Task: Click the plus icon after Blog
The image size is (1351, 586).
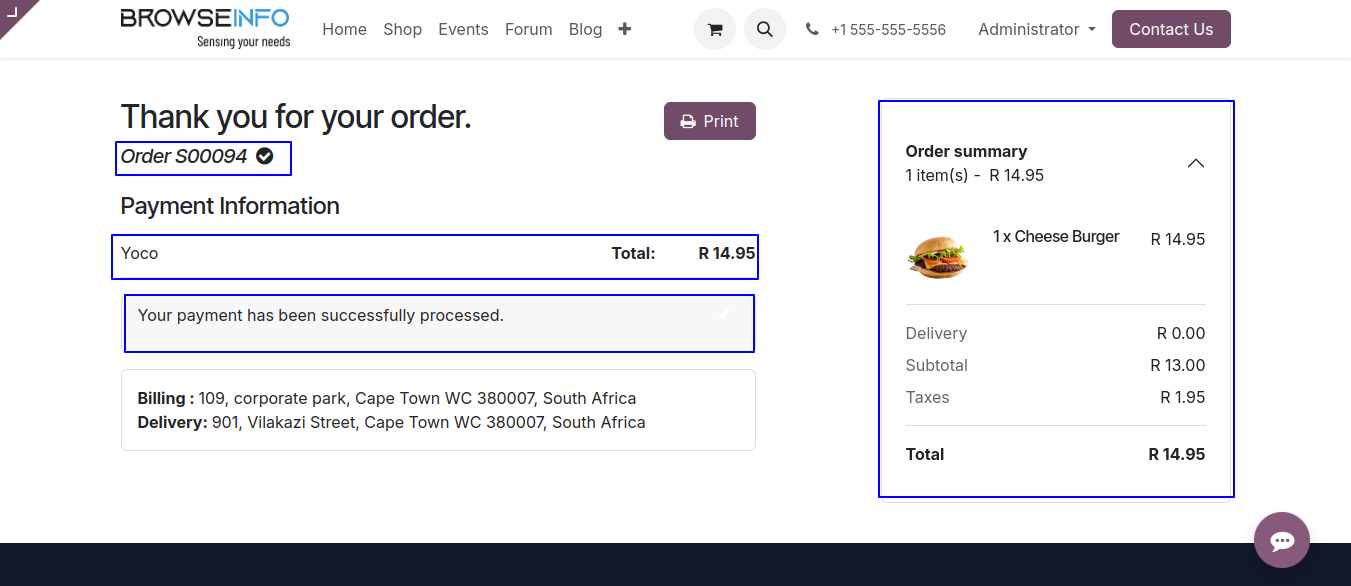Action: pos(625,29)
